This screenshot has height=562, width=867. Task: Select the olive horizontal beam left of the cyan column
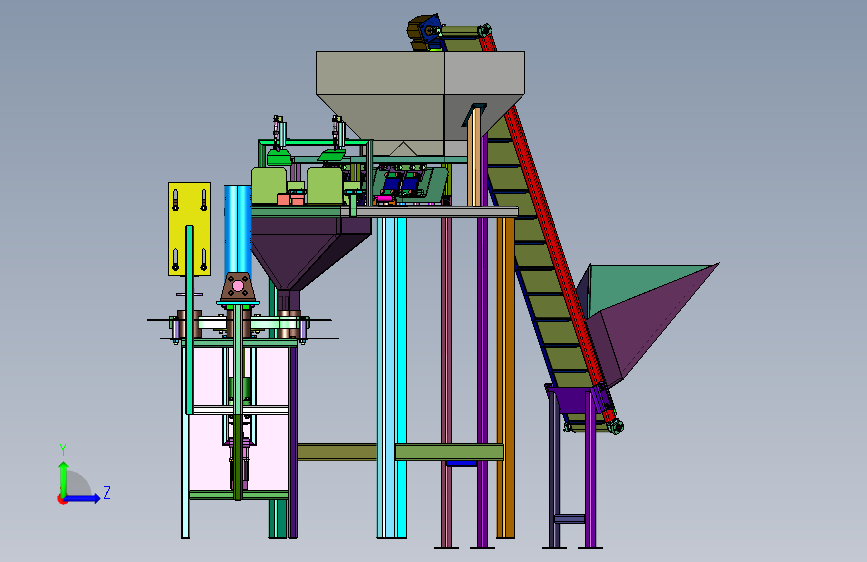point(337,452)
